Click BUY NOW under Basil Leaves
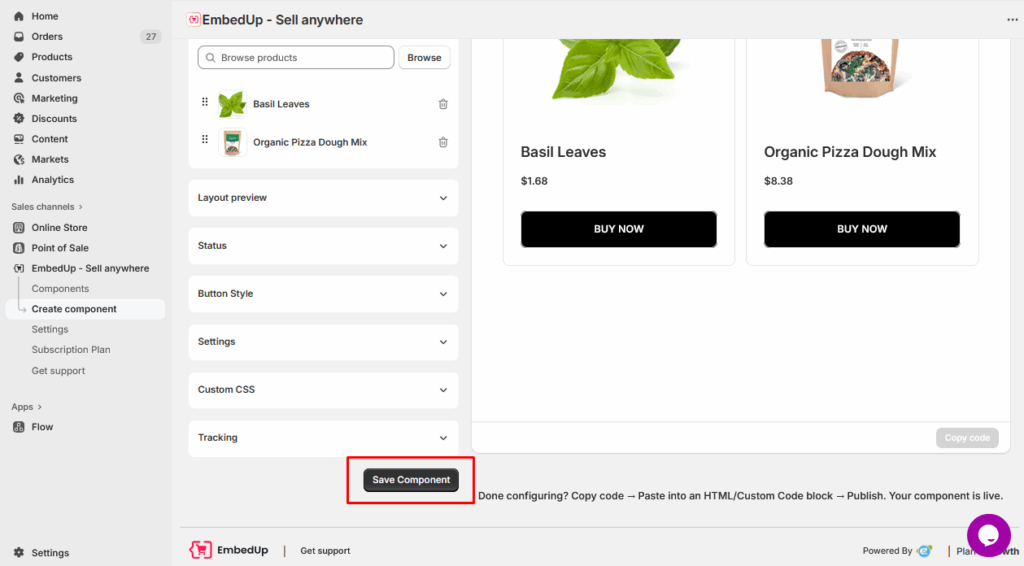This screenshot has width=1024, height=566. [x=618, y=229]
